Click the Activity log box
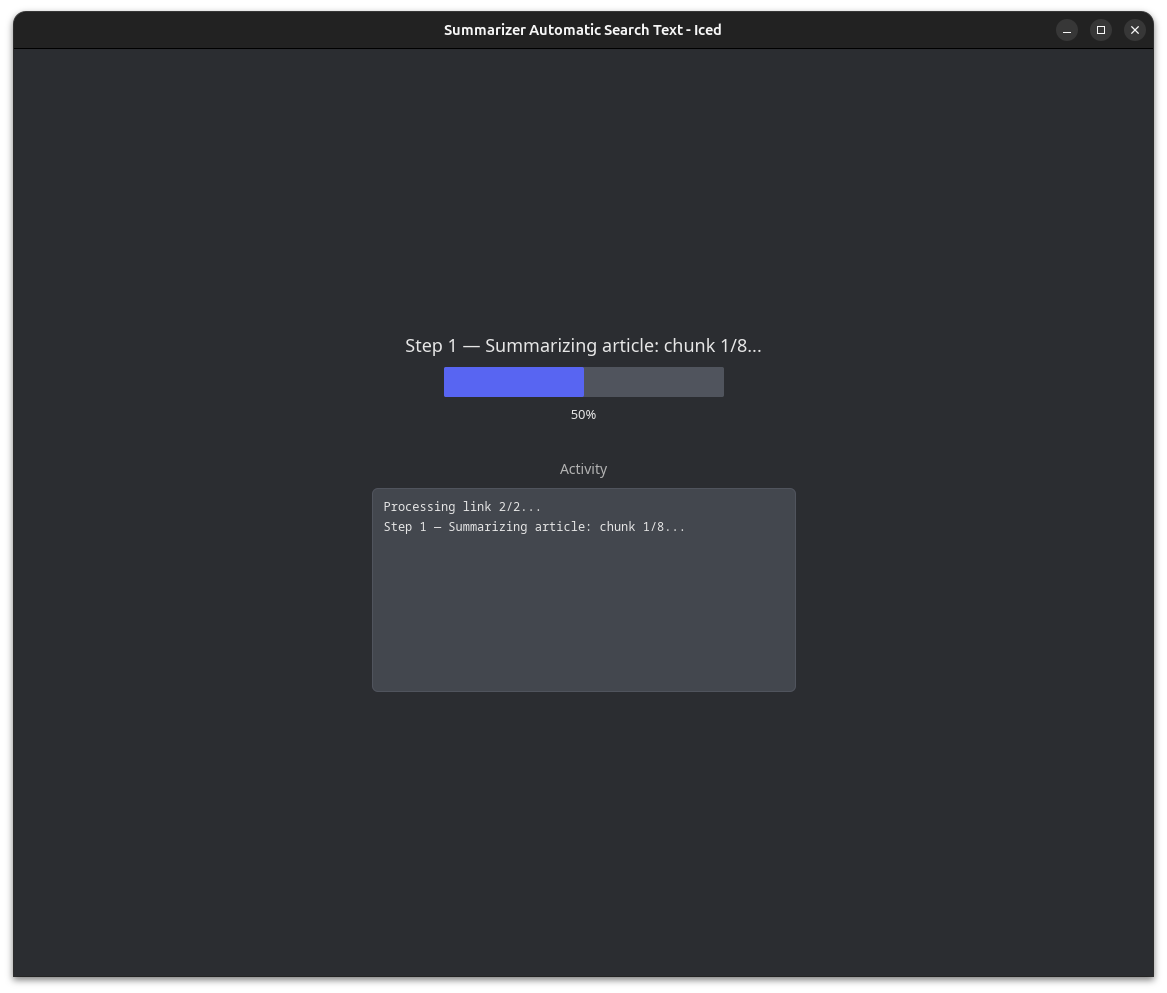1167x993 pixels. (x=583, y=590)
